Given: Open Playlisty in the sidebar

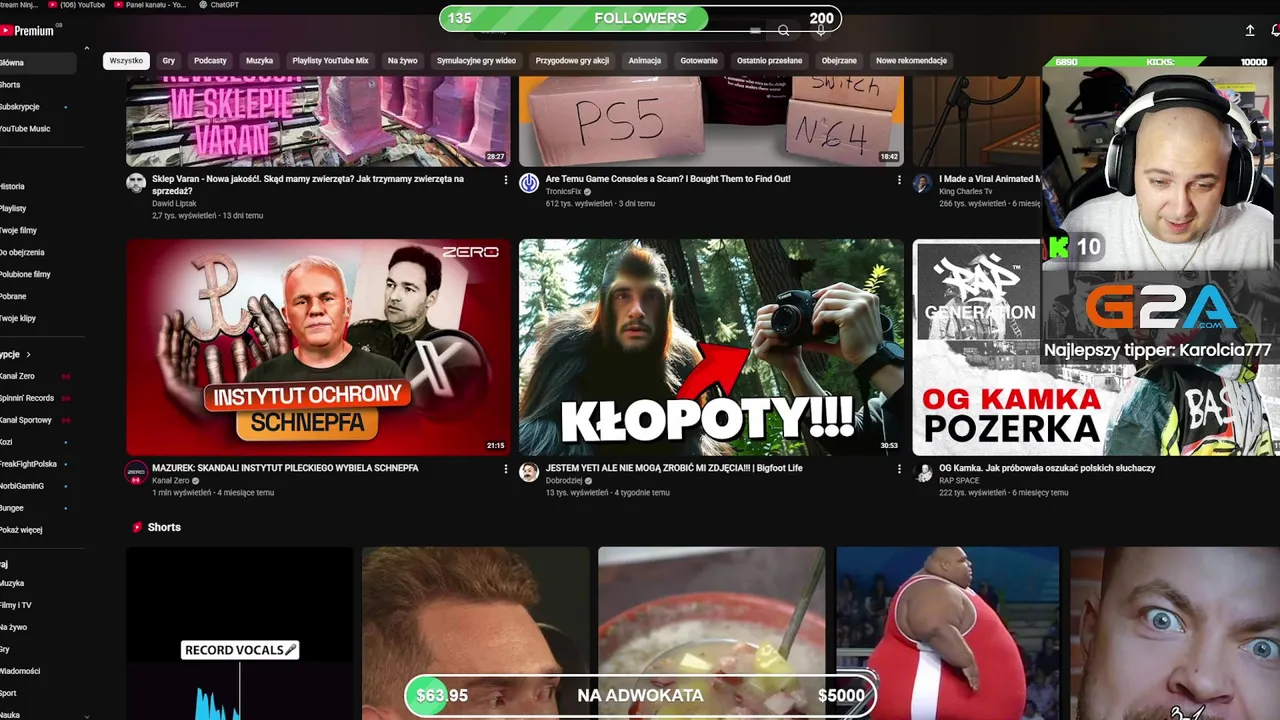Looking at the screenshot, I should [13, 209].
